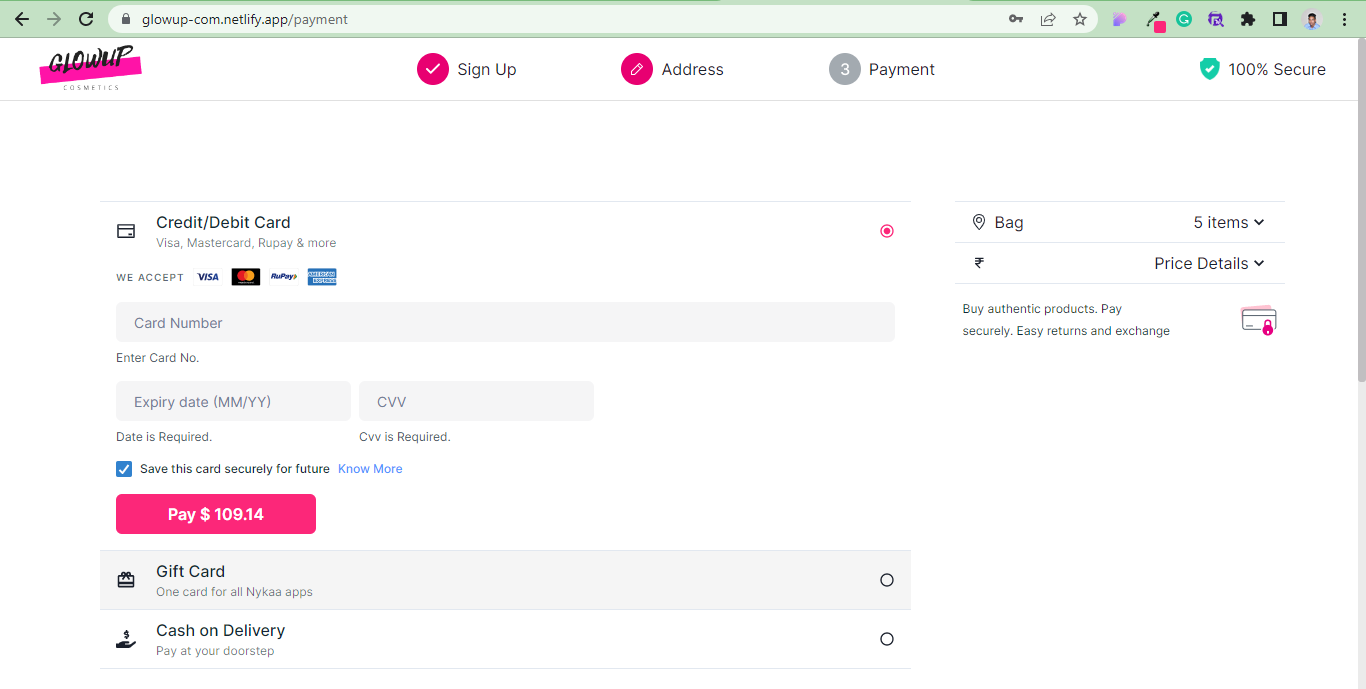Image resolution: width=1366 pixels, height=689 pixels.
Task: Focus the CVV input field
Action: pos(476,401)
